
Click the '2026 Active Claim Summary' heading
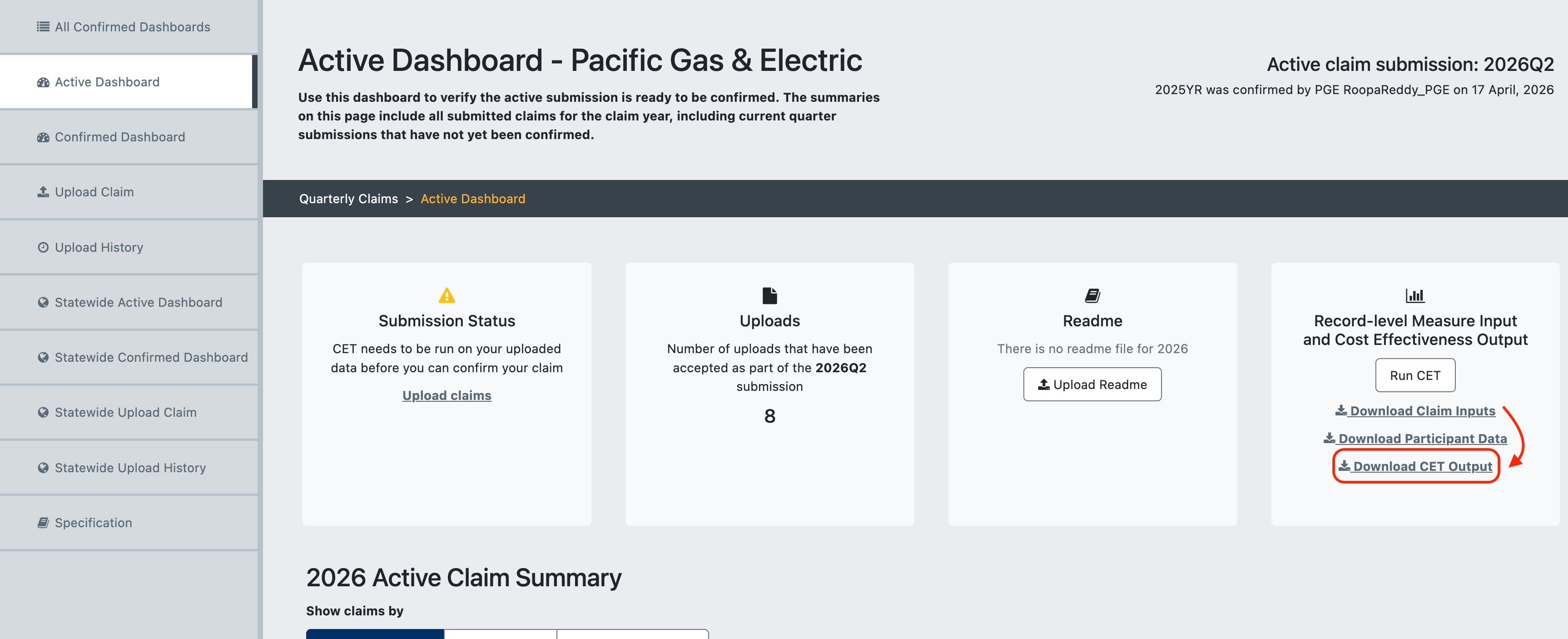(x=463, y=578)
